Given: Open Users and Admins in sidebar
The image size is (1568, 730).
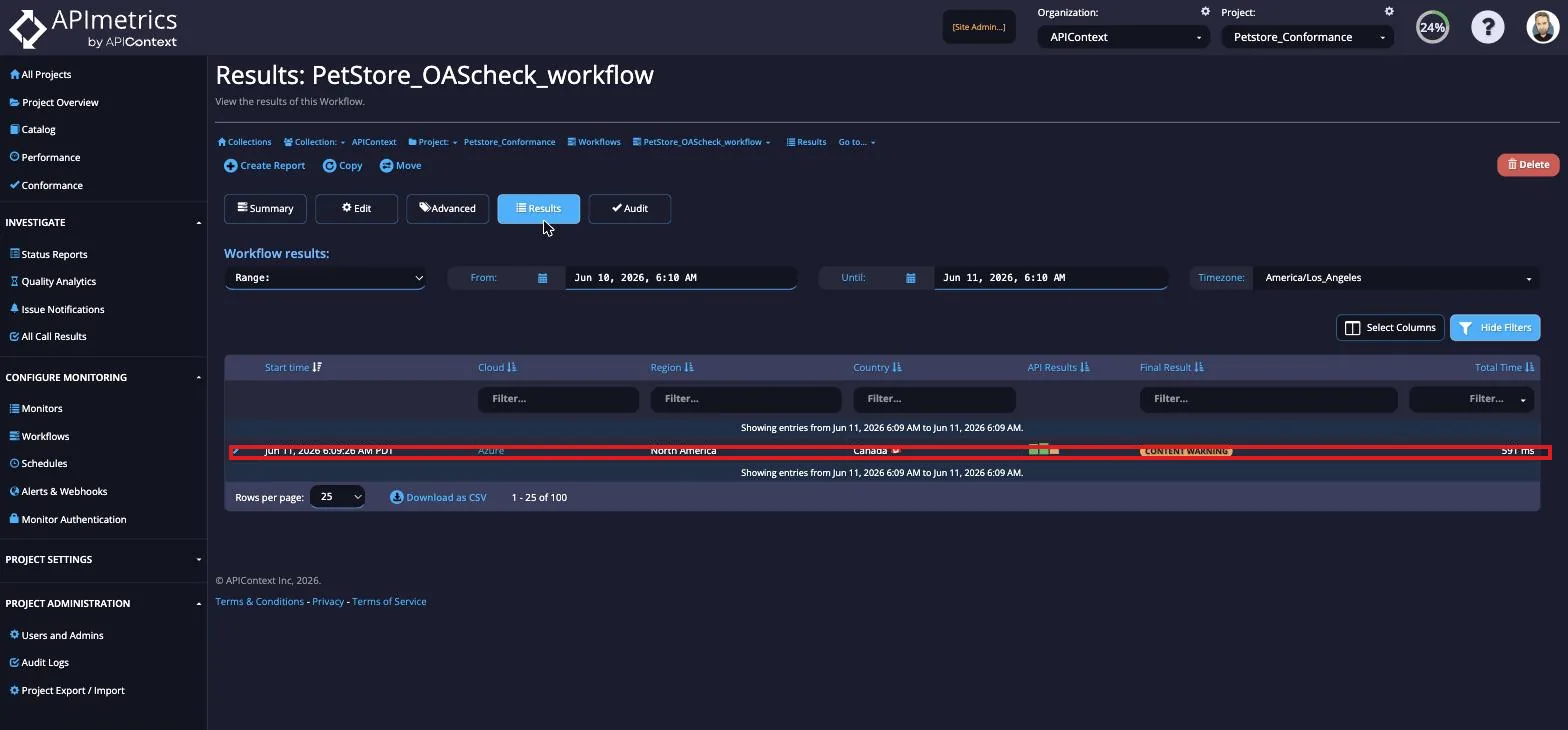Looking at the screenshot, I should pos(56,635).
